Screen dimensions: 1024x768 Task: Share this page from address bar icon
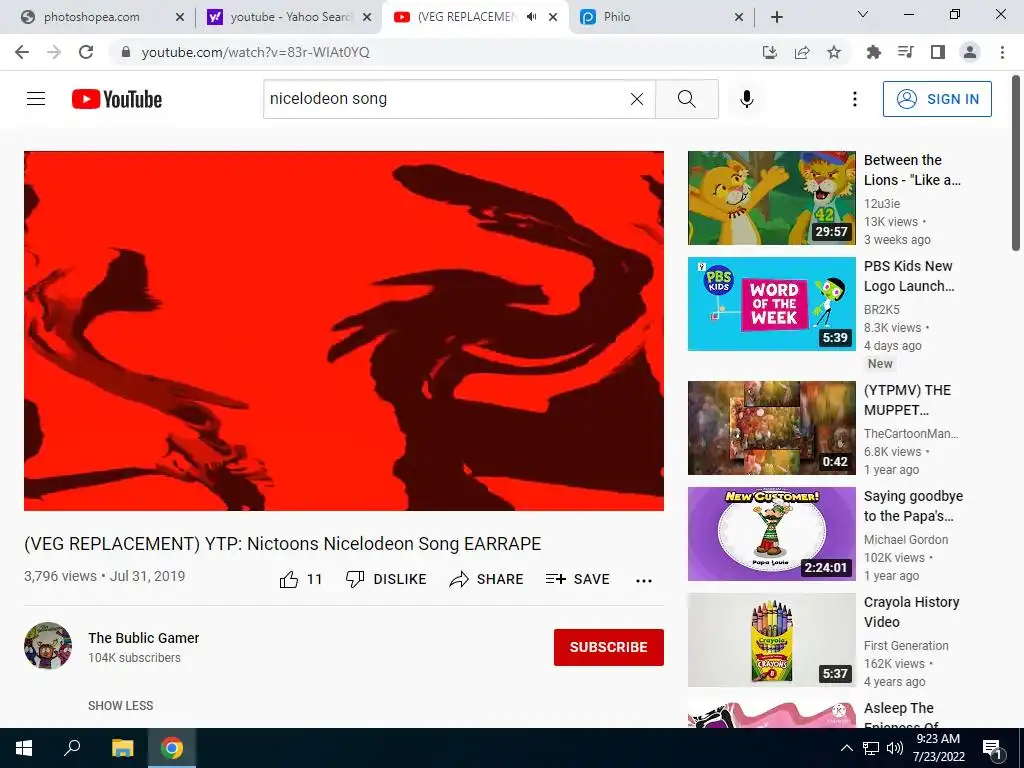tap(802, 52)
